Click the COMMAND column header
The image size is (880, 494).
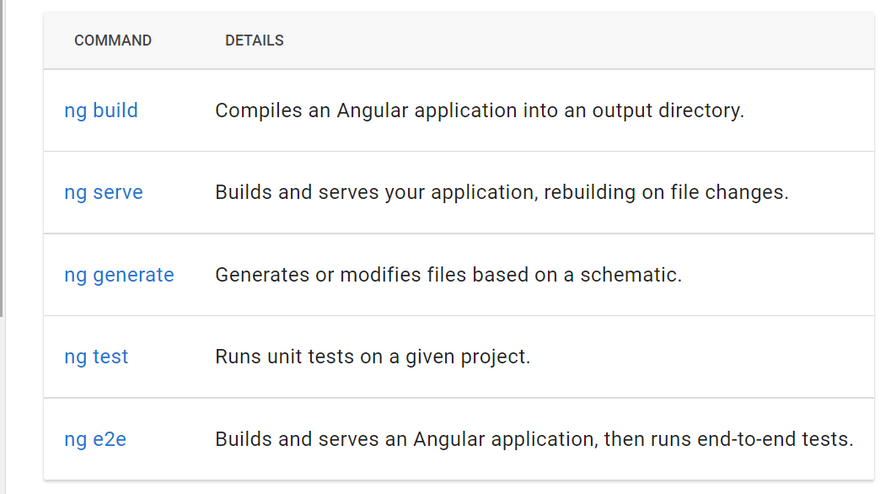point(113,41)
